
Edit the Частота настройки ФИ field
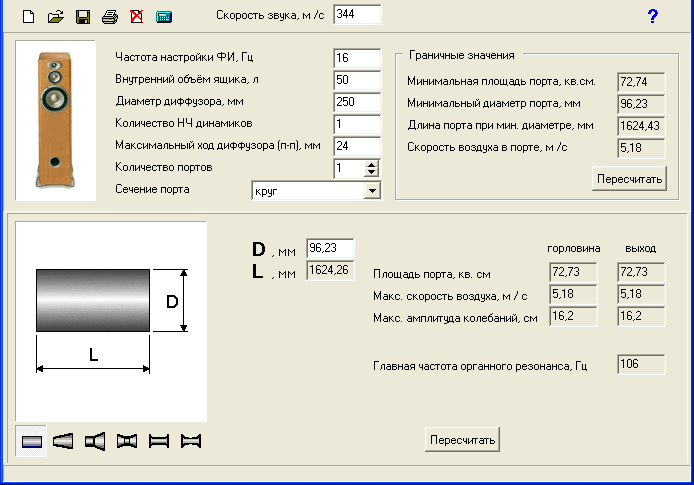[357, 58]
